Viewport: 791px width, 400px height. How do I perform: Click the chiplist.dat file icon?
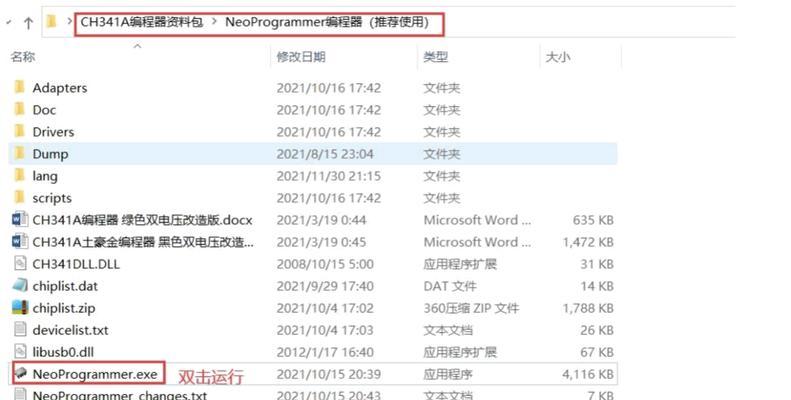pos(20,285)
